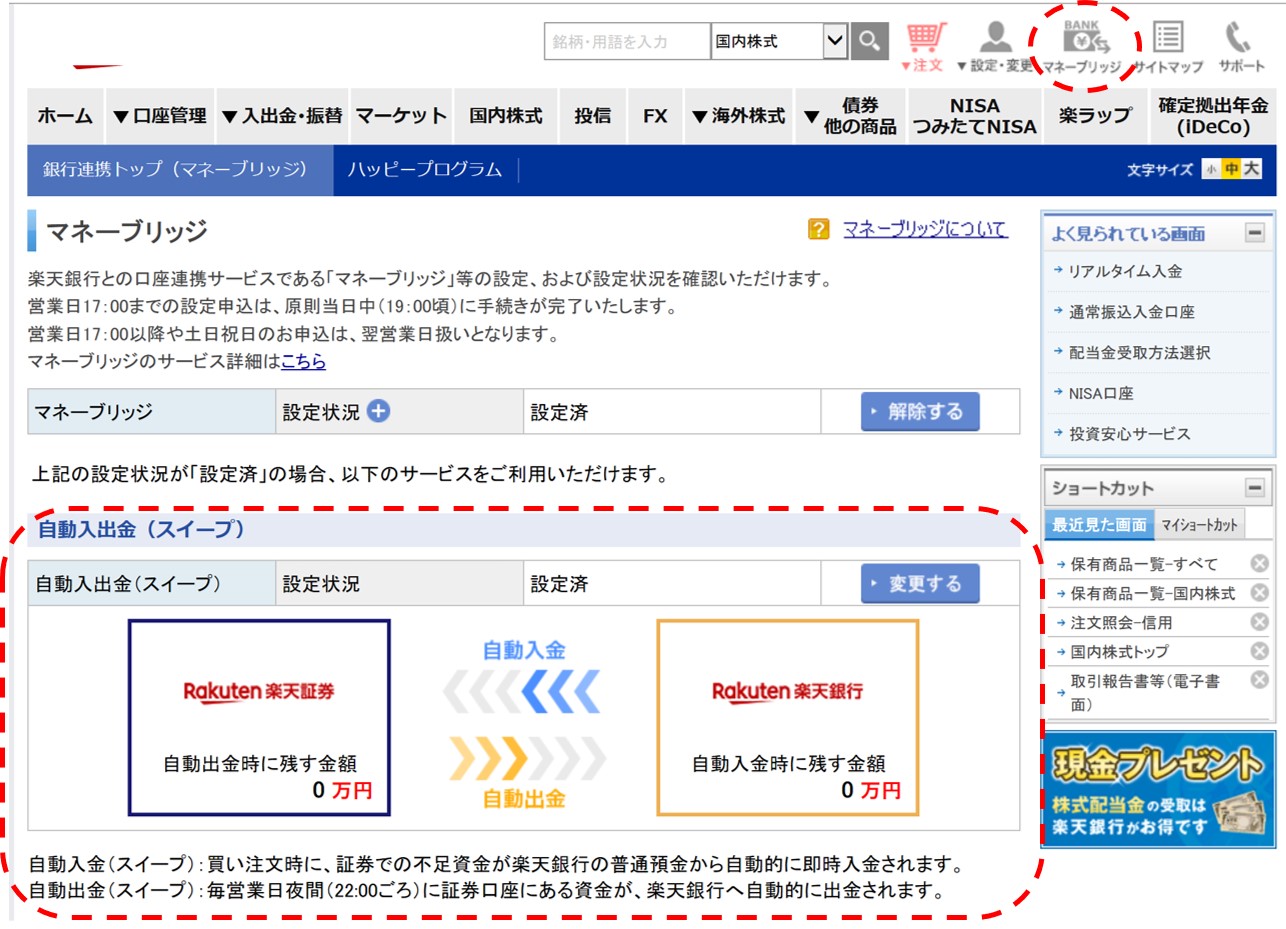Open 配当金受取方法選択 link
This screenshot has width=1286, height=929.
pyautogui.click(x=1139, y=353)
